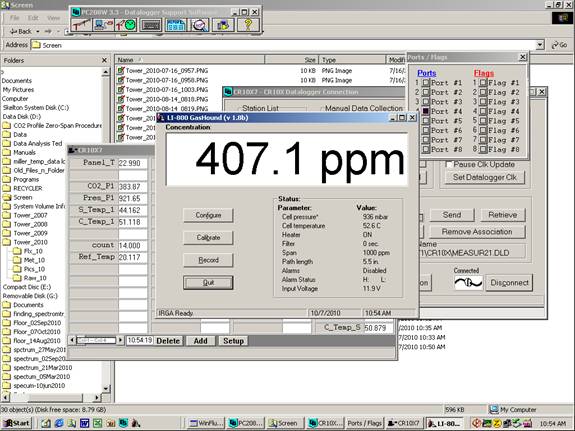Select the Tower_2010-07-16_1003.PNG file icon
Viewport: 575px width, 431px height.
[x=120, y=89]
